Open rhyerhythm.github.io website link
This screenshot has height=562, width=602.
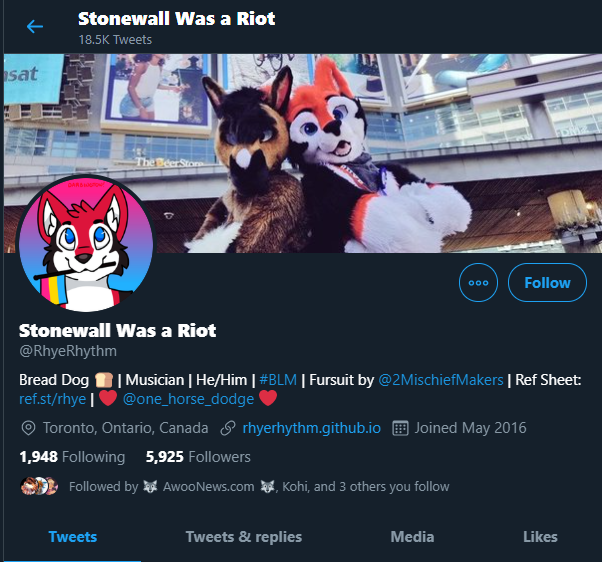pos(311,428)
